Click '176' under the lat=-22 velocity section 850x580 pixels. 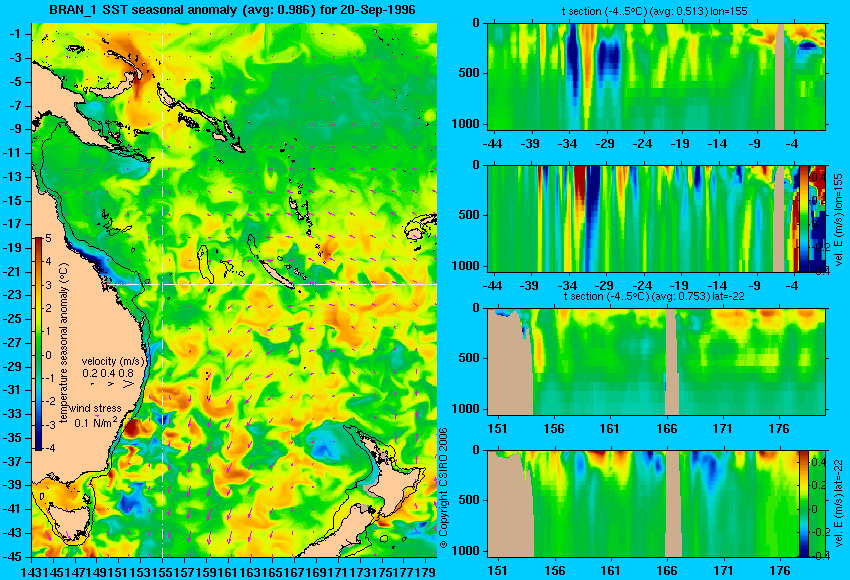[x=780, y=571]
